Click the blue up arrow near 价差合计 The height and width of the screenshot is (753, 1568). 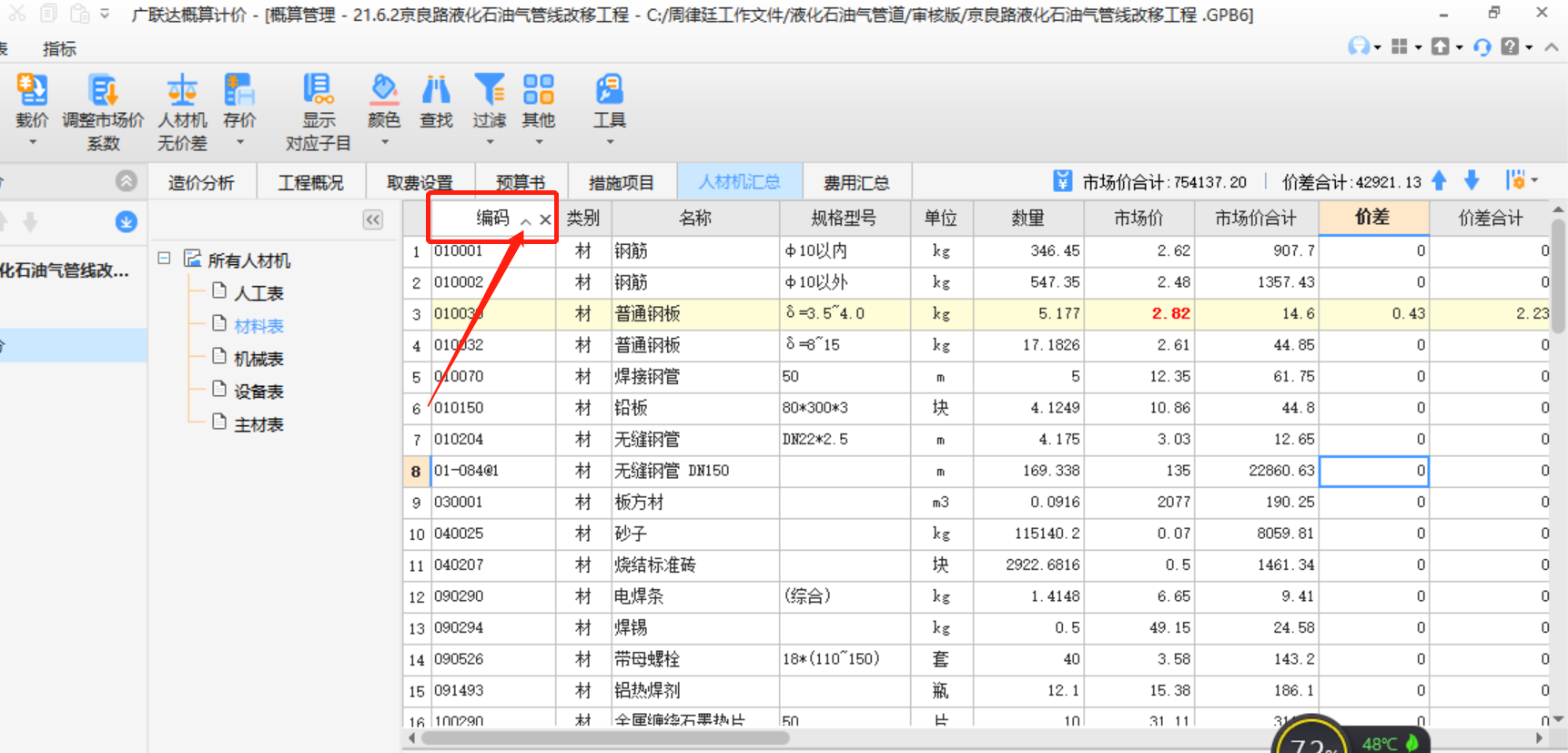[1439, 181]
